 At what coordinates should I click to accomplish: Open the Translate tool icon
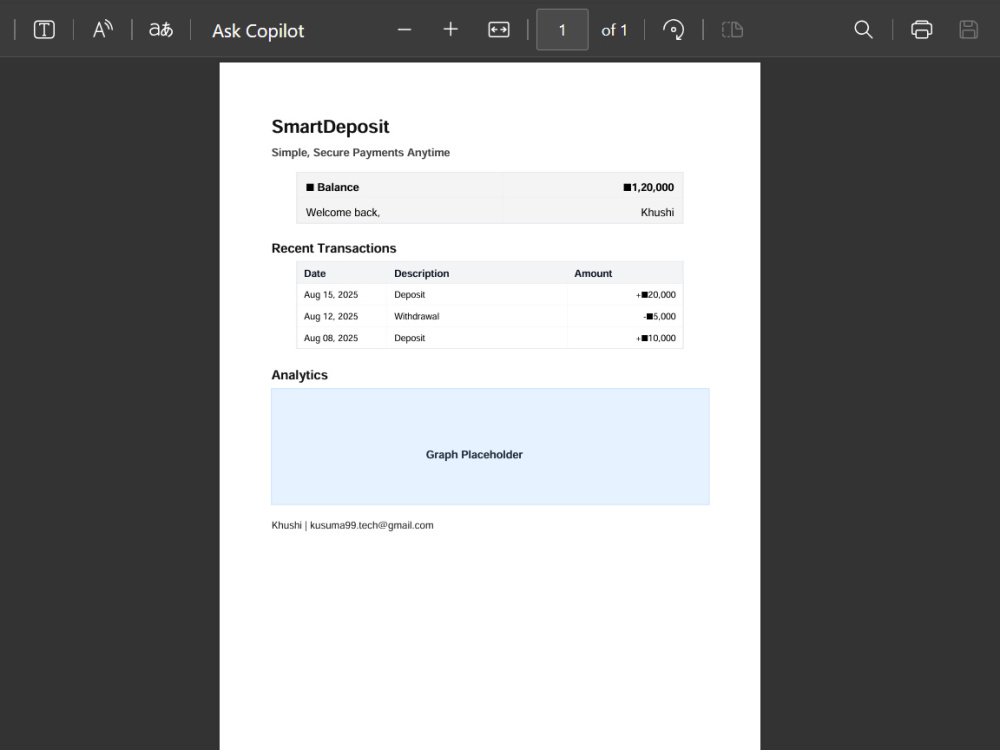(x=161, y=30)
